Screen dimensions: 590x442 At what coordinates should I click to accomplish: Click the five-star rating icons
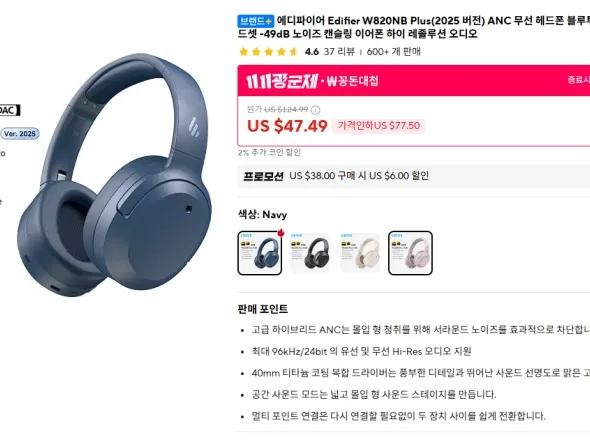coord(268,52)
